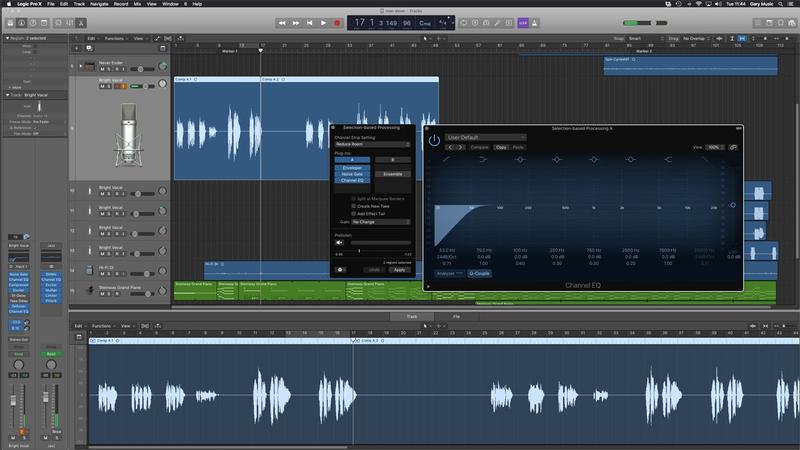
Task: Click the Compare button in Channel EQ
Action: point(479,147)
